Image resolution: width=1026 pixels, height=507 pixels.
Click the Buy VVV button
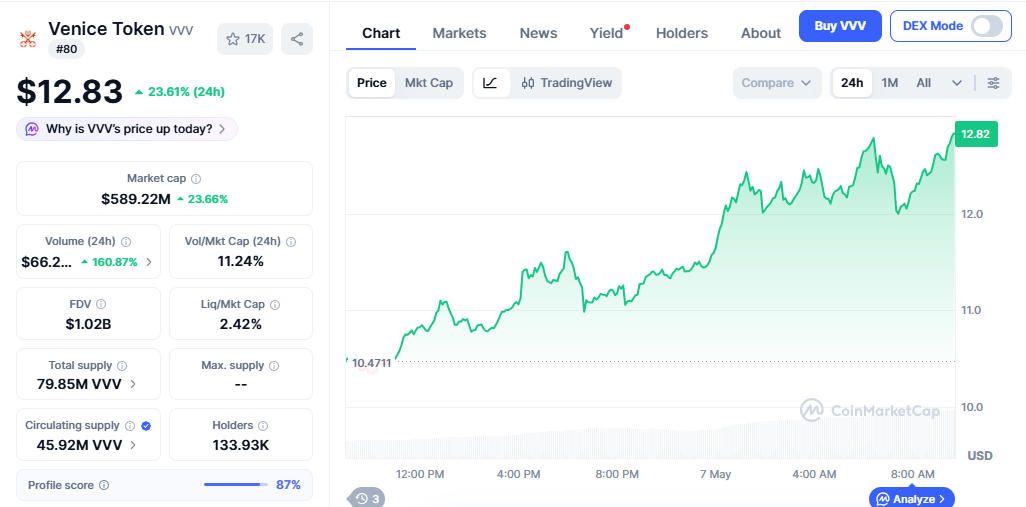(x=840, y=26)
